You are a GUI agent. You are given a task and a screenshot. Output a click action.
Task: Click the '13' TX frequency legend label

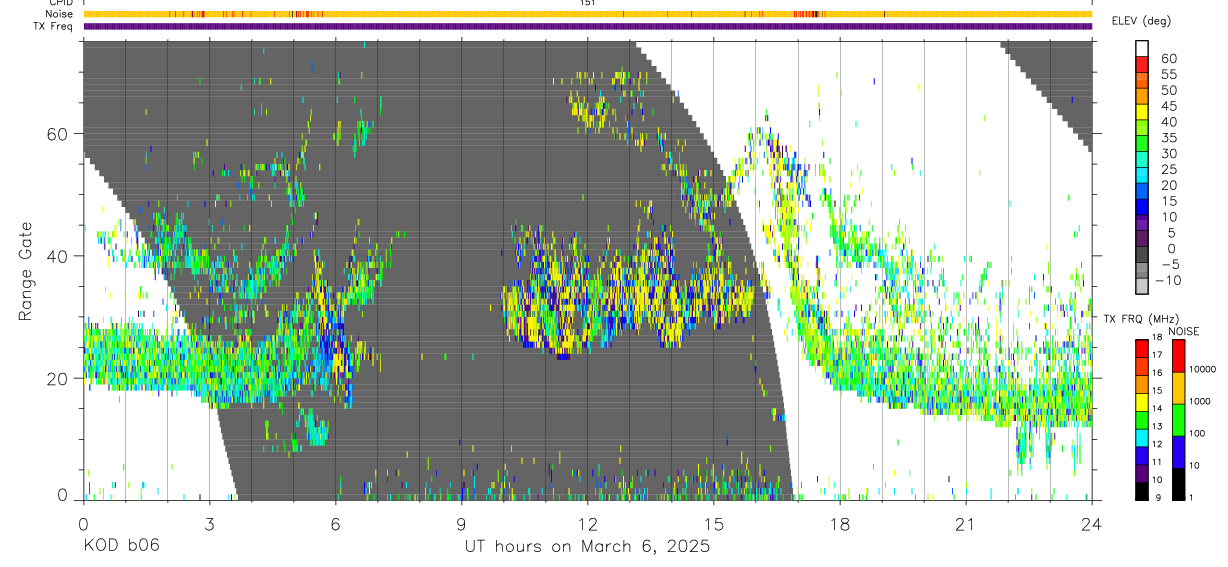tap(1157, 426)
